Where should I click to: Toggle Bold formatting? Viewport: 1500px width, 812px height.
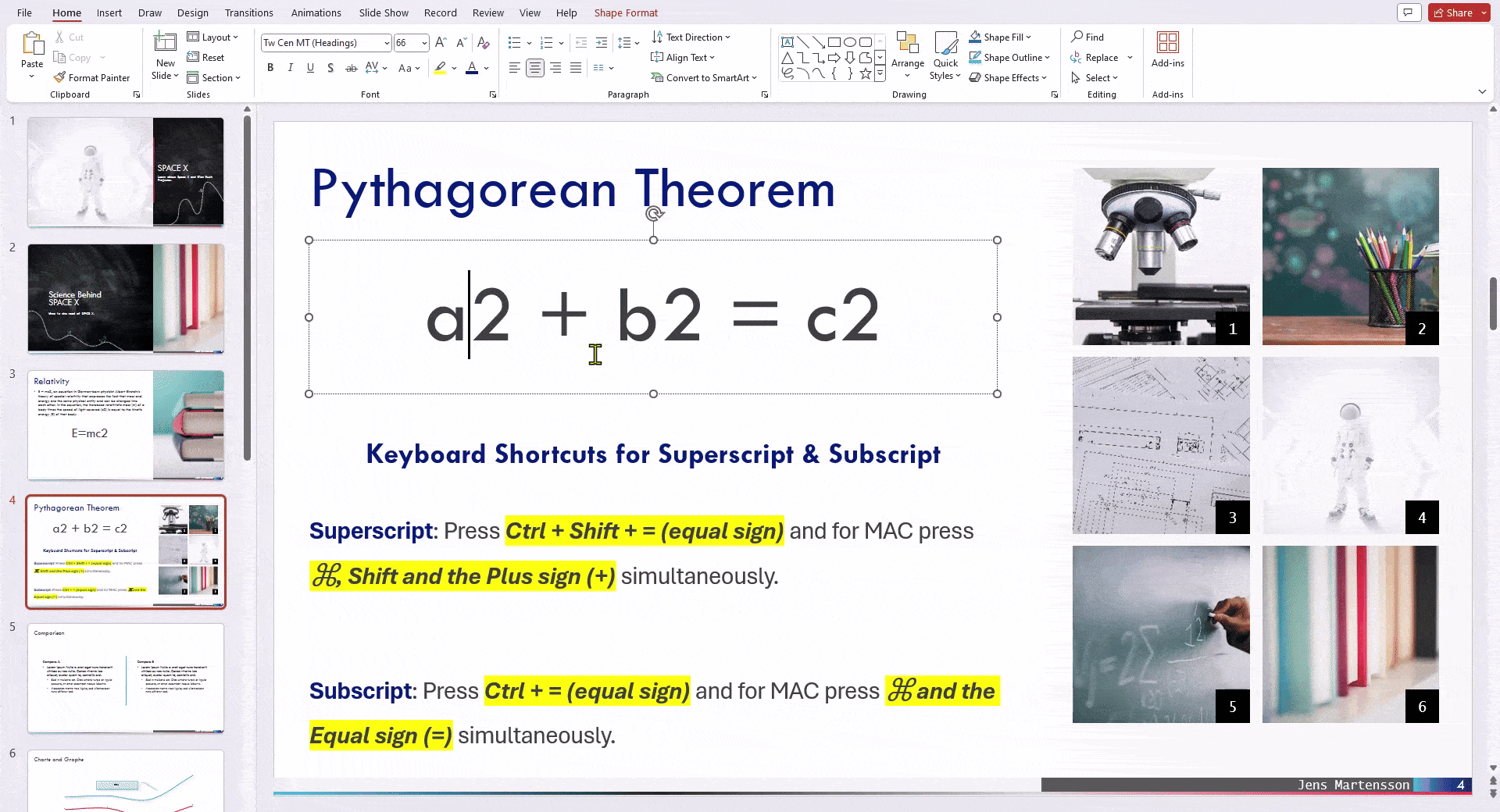coord(270,68)
